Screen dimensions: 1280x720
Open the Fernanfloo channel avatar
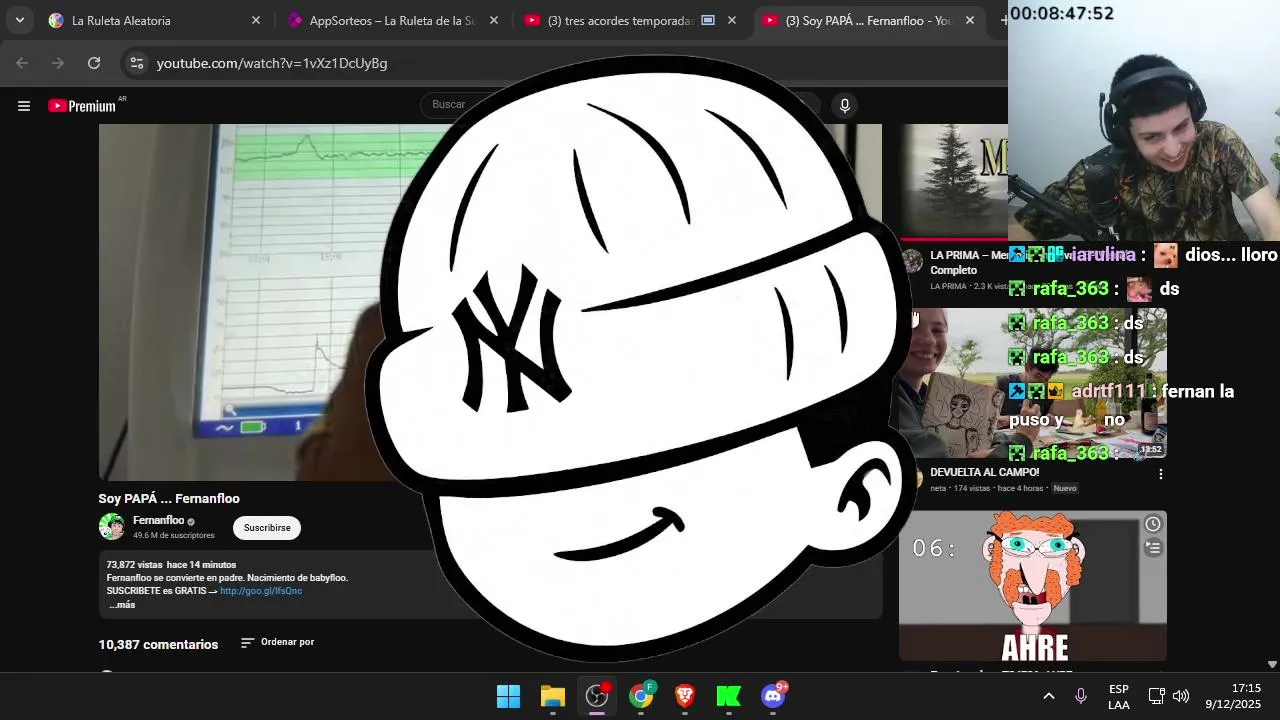pyautogui.click(x=112, y=527)
